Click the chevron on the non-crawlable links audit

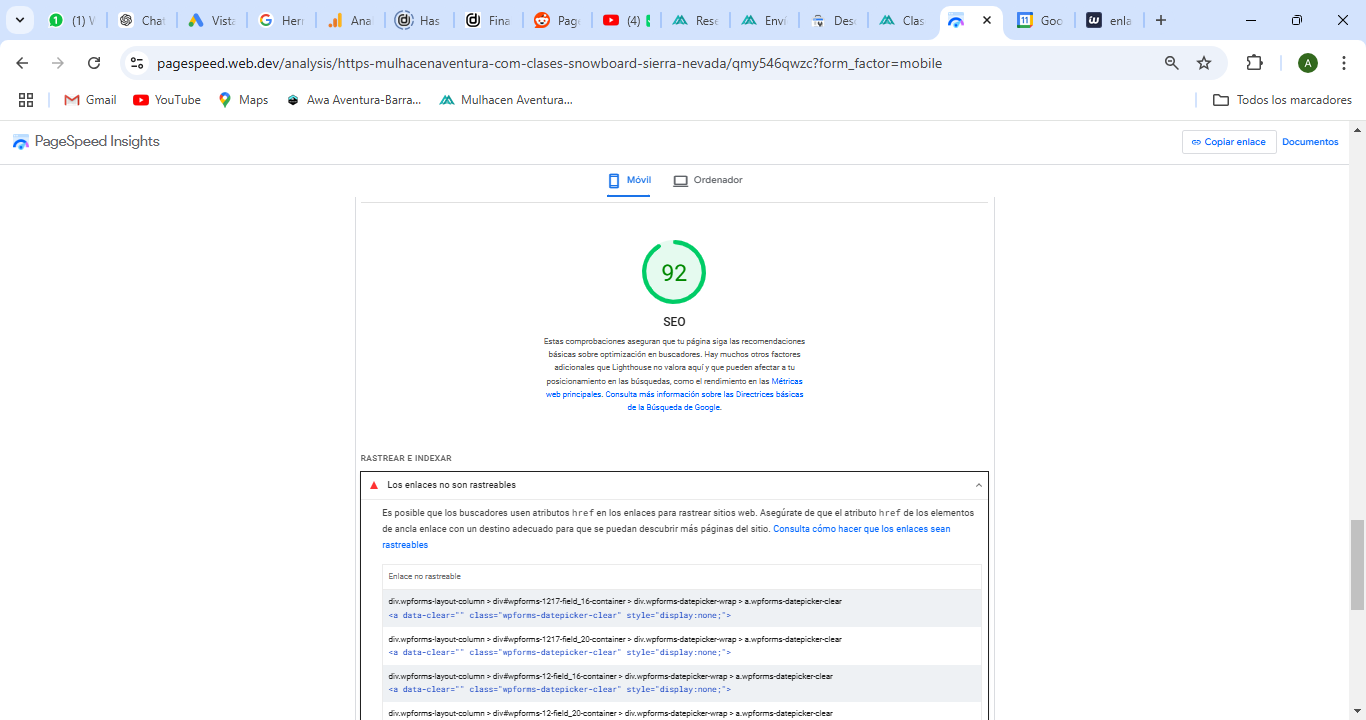click(978, 485)
